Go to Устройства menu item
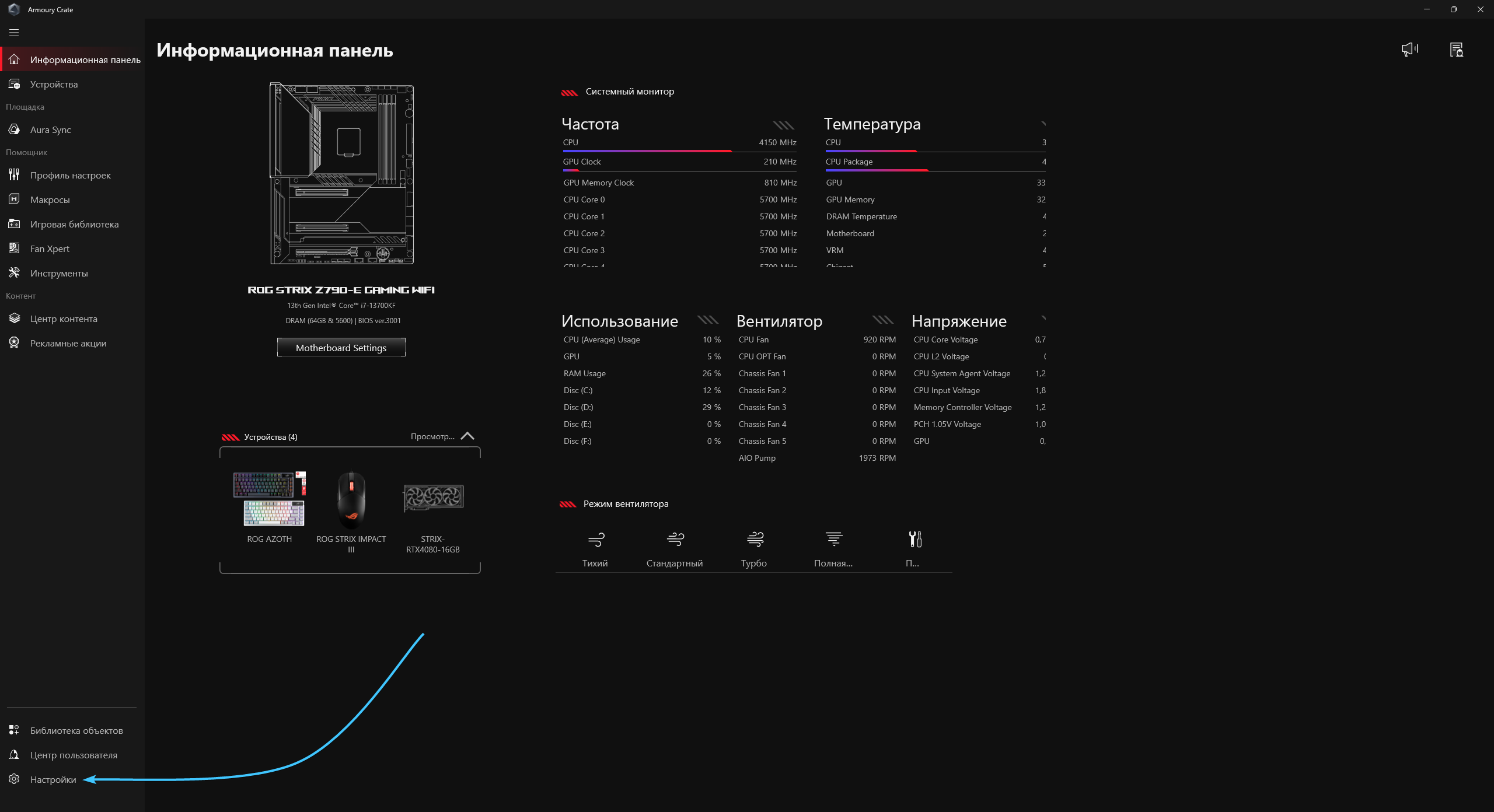The image size is (1494, 812). (x=72, y=84)
